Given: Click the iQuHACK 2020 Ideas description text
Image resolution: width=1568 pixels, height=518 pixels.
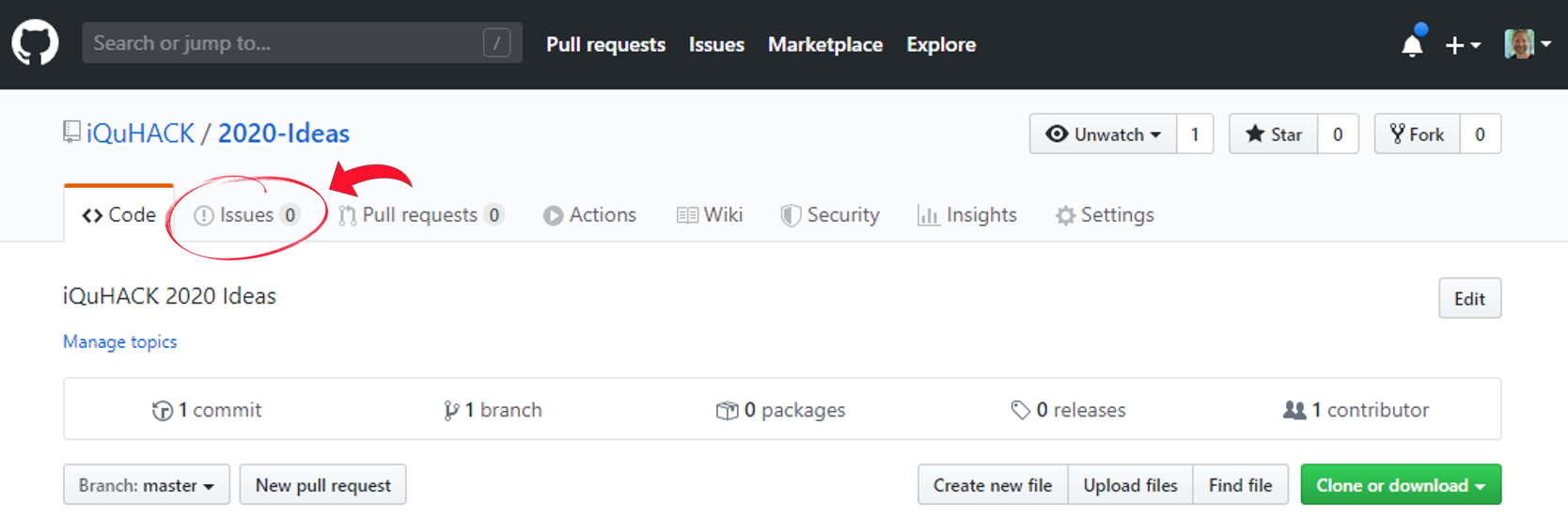Looking at the screenshot, I should pos(169,296).
